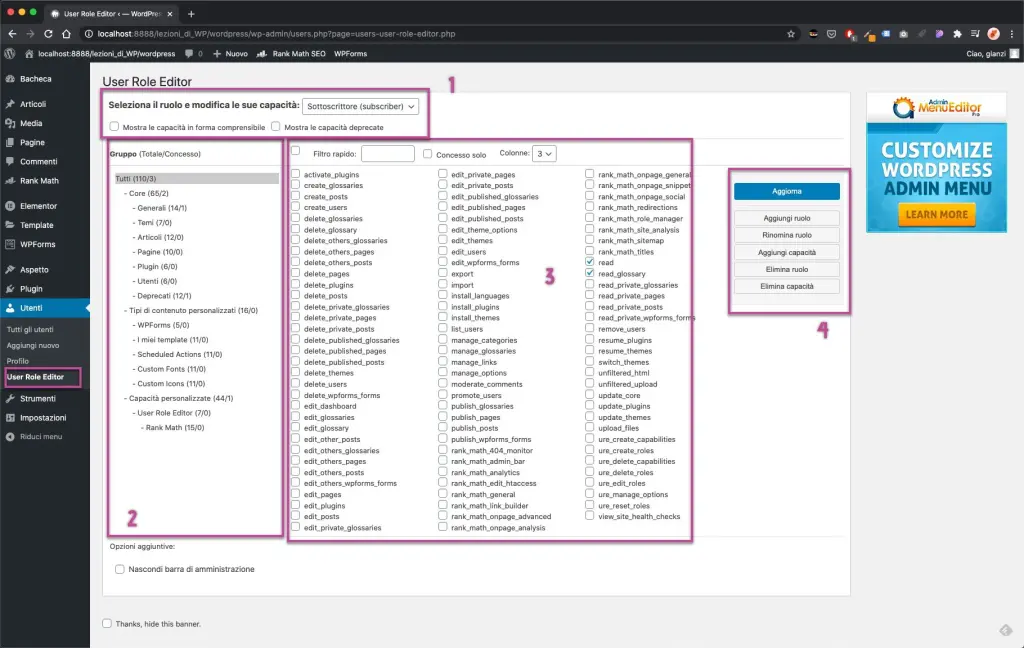Click the Articoli pin icon
This screenshot has height=648, width=1024.
click(x=10, y=104)
